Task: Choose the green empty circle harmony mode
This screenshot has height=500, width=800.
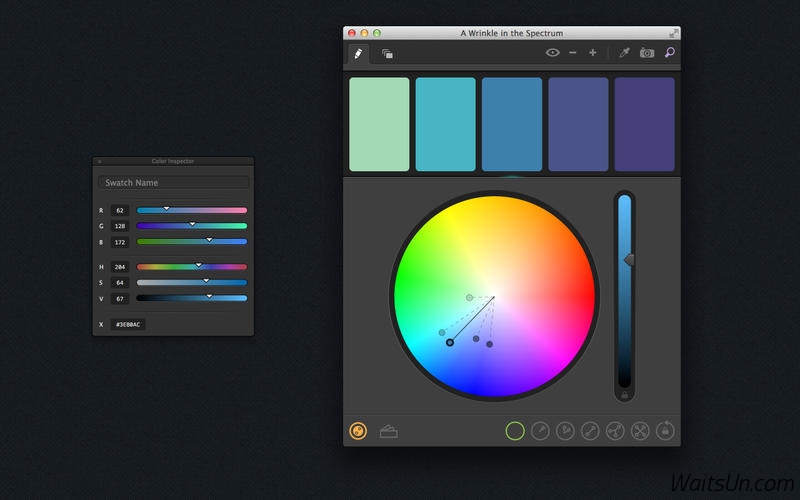Action: pos(515,431)
